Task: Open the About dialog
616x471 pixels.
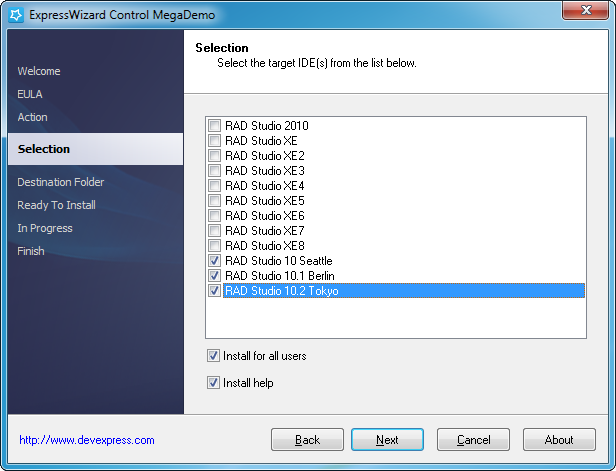Action: click(x=559, y=440)
